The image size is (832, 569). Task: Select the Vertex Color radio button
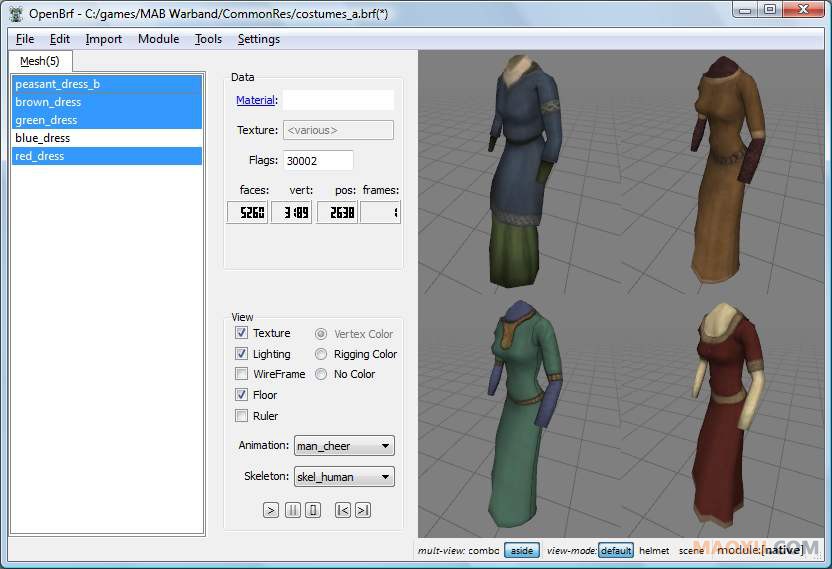tap(320, 334)
